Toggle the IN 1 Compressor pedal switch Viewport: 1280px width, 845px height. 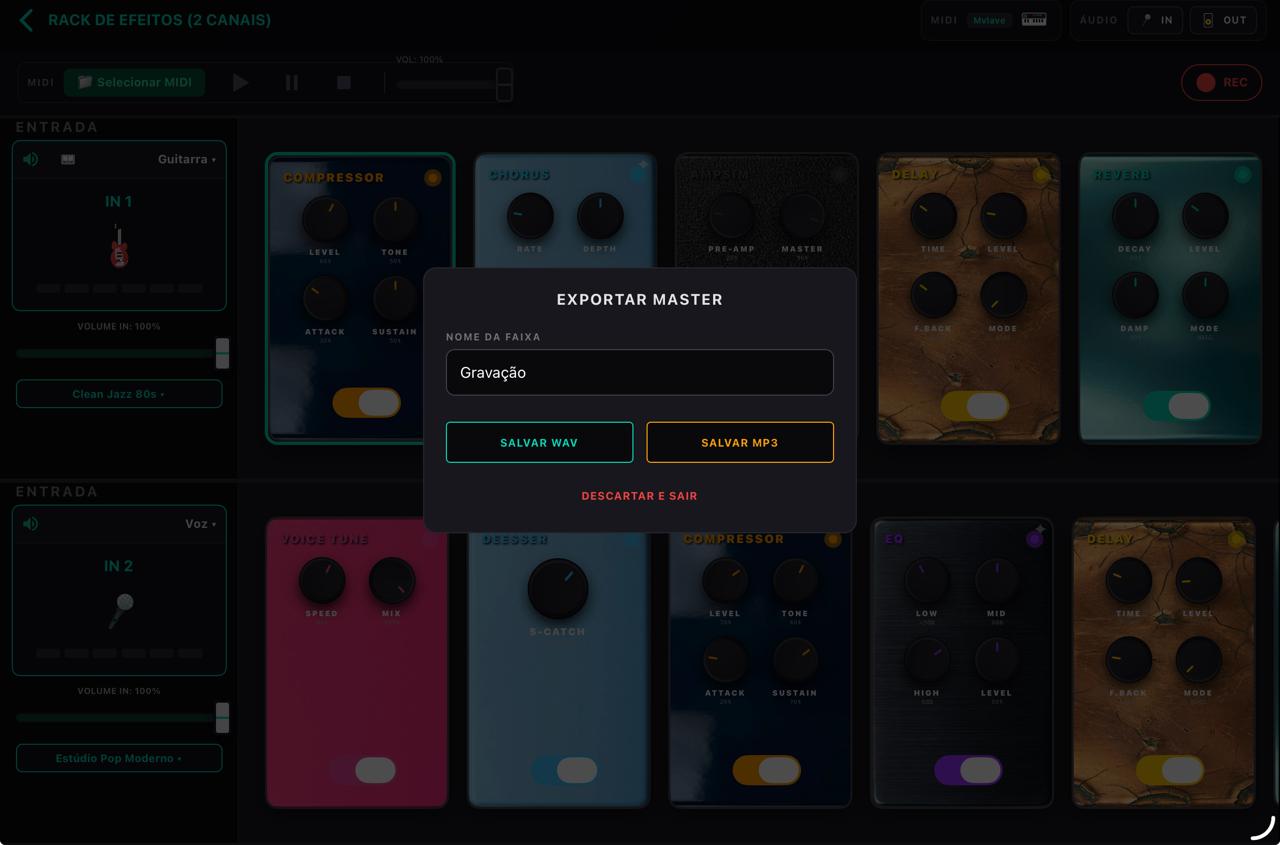pyautogui.click(x=367, y=403)
